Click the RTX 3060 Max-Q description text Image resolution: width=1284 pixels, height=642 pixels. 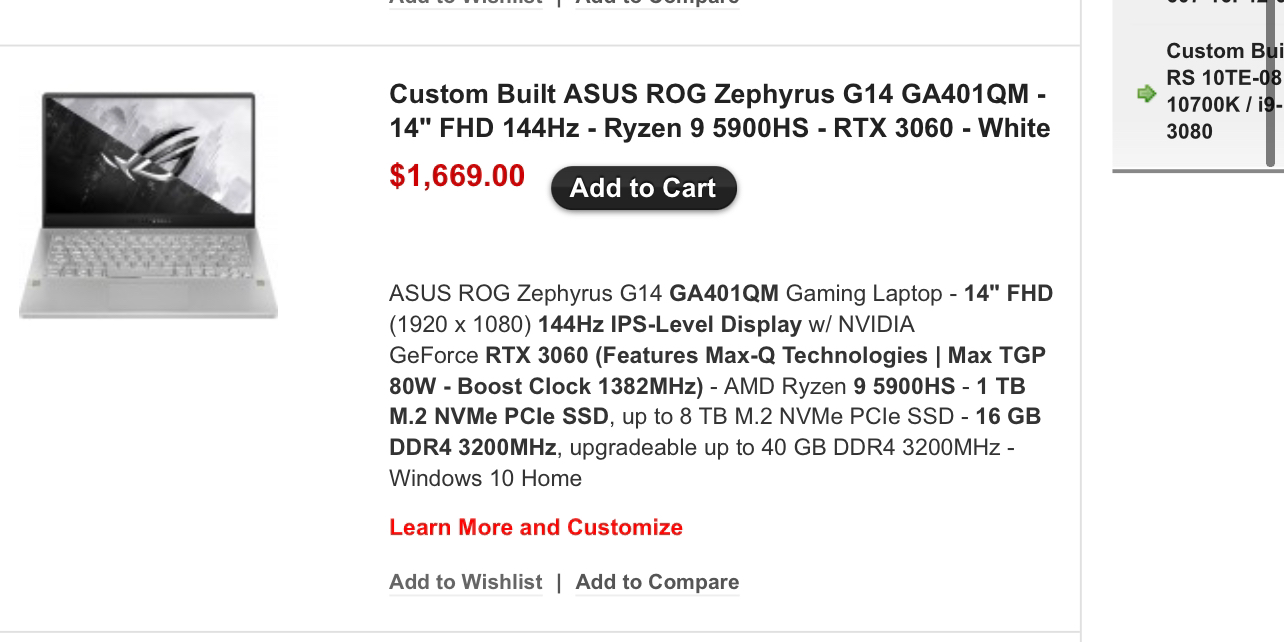coord(717,371)
